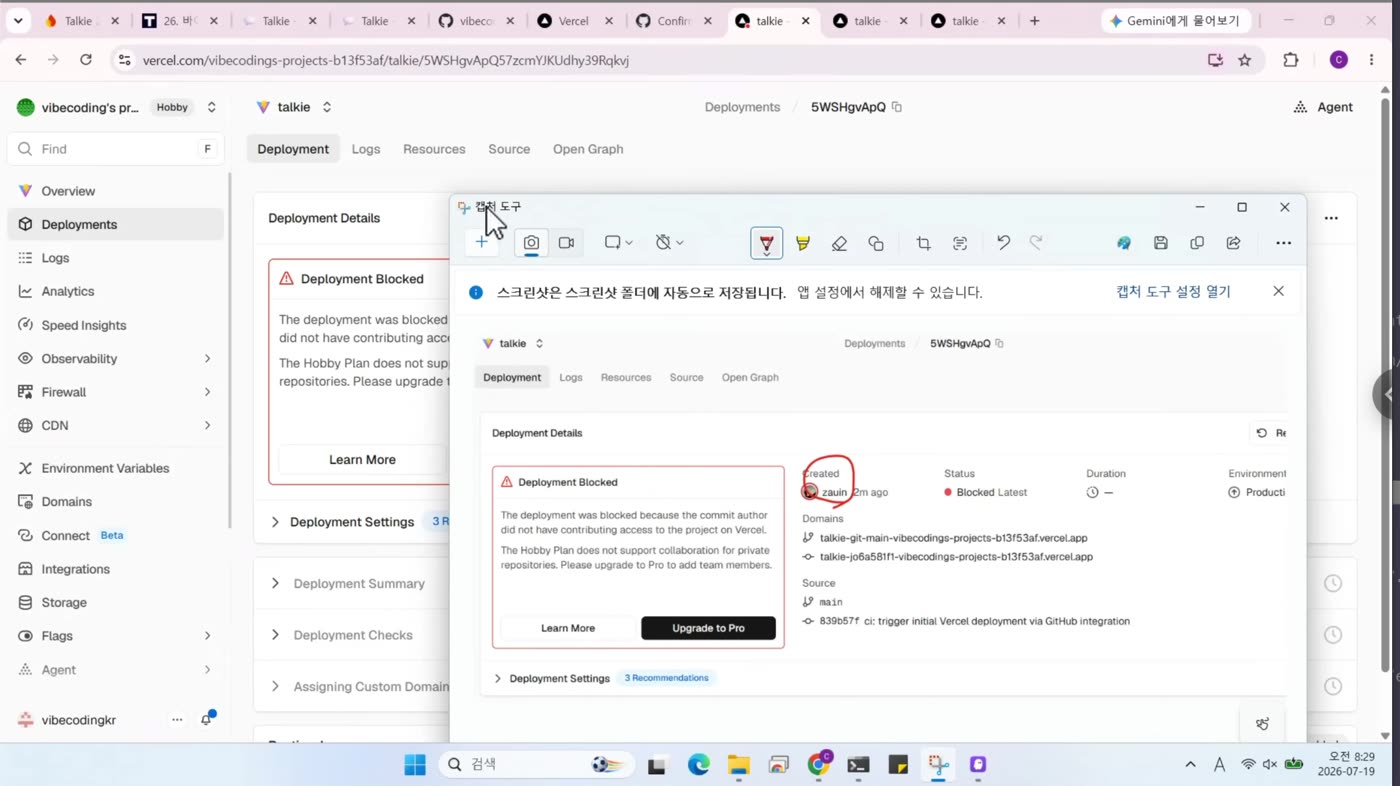Open Logs in the Vercel sidebar
This screenshot has height=786, width=1400.
click(116, 258)
